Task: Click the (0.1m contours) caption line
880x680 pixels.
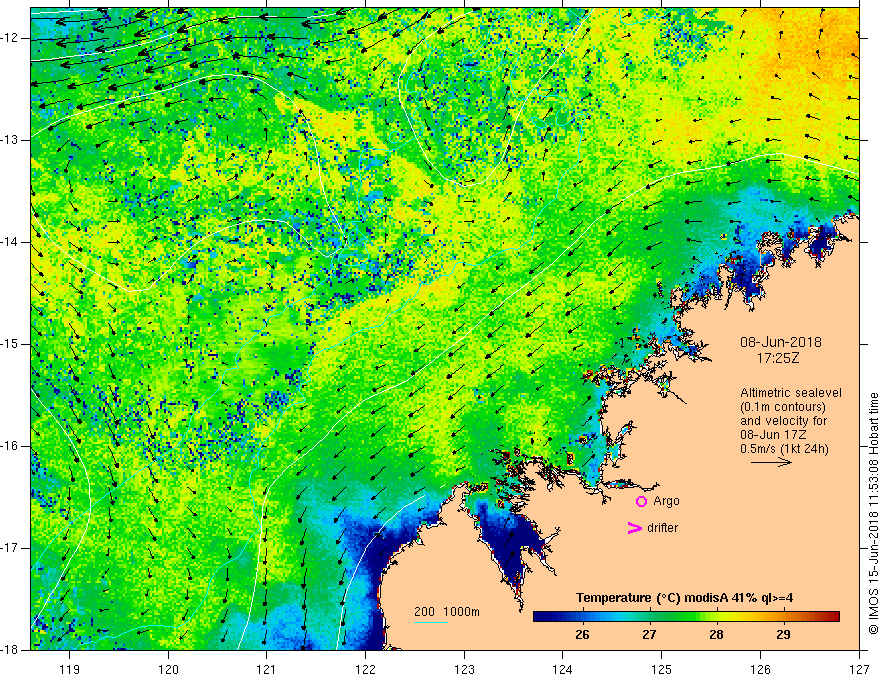Action: click(x=783, y=407)
